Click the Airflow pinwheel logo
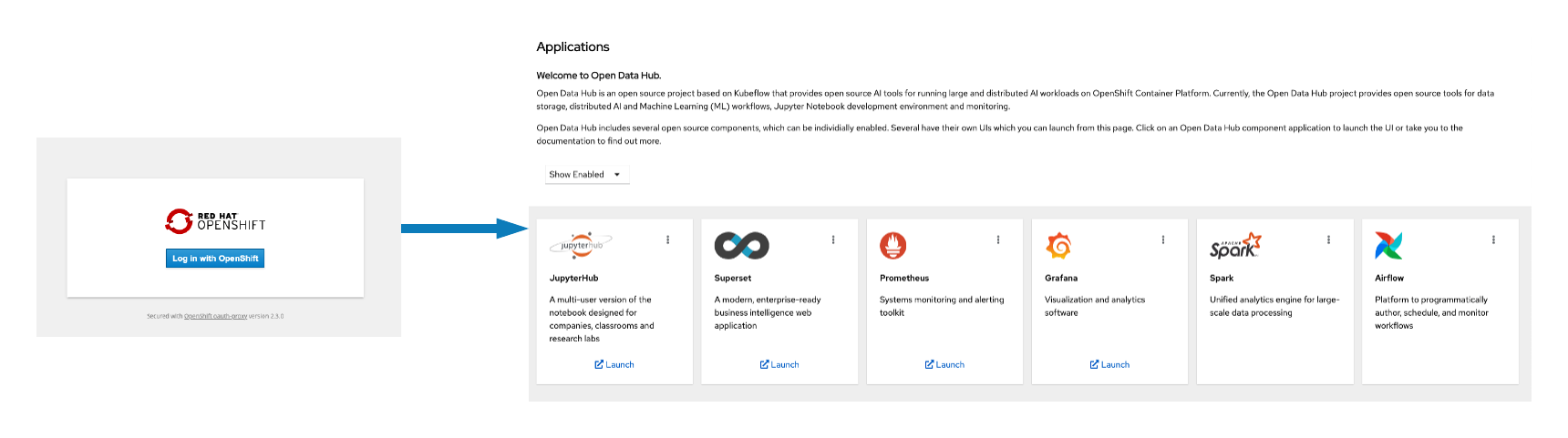 click(1388, 245)
